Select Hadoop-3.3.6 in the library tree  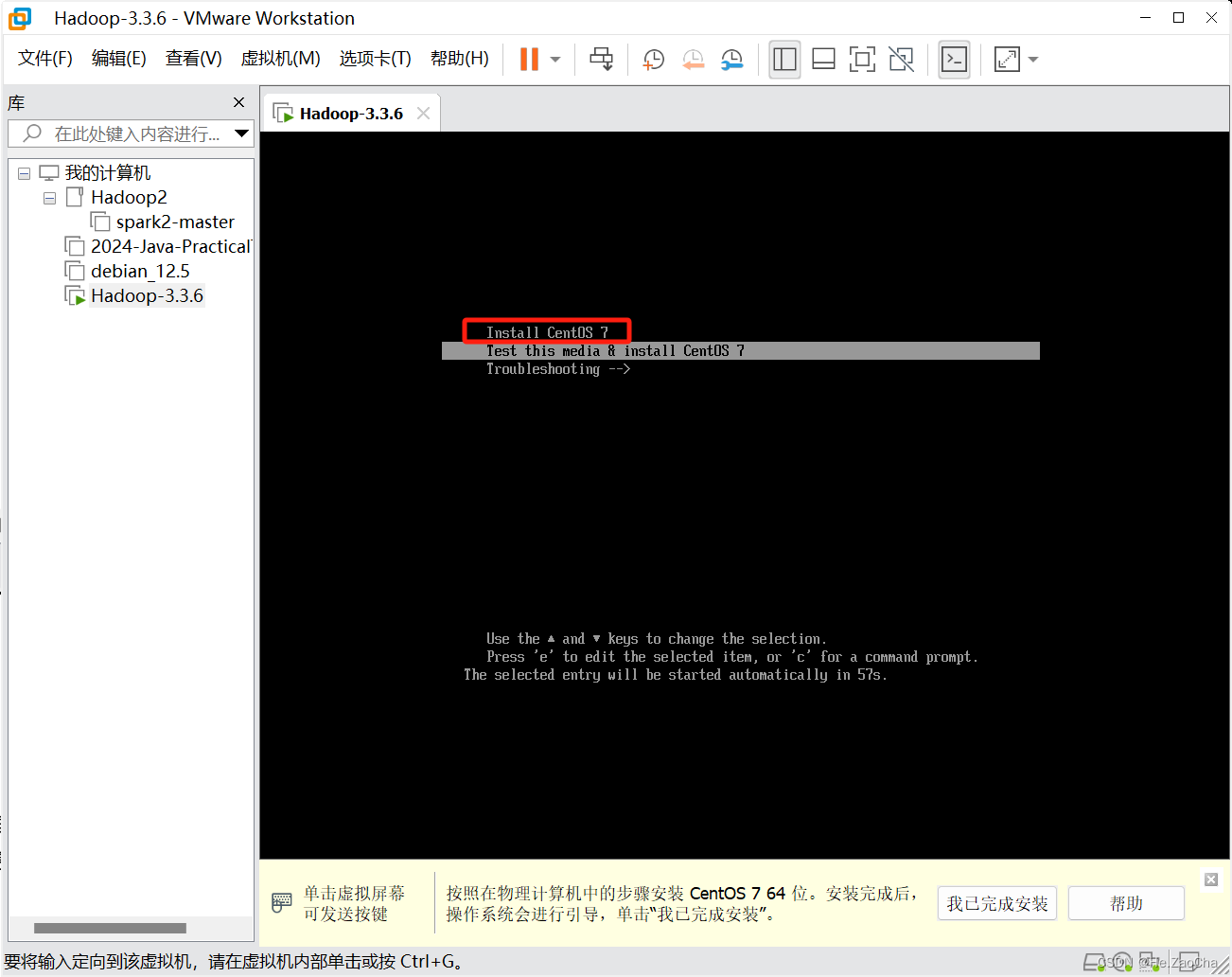coord(147,296)
